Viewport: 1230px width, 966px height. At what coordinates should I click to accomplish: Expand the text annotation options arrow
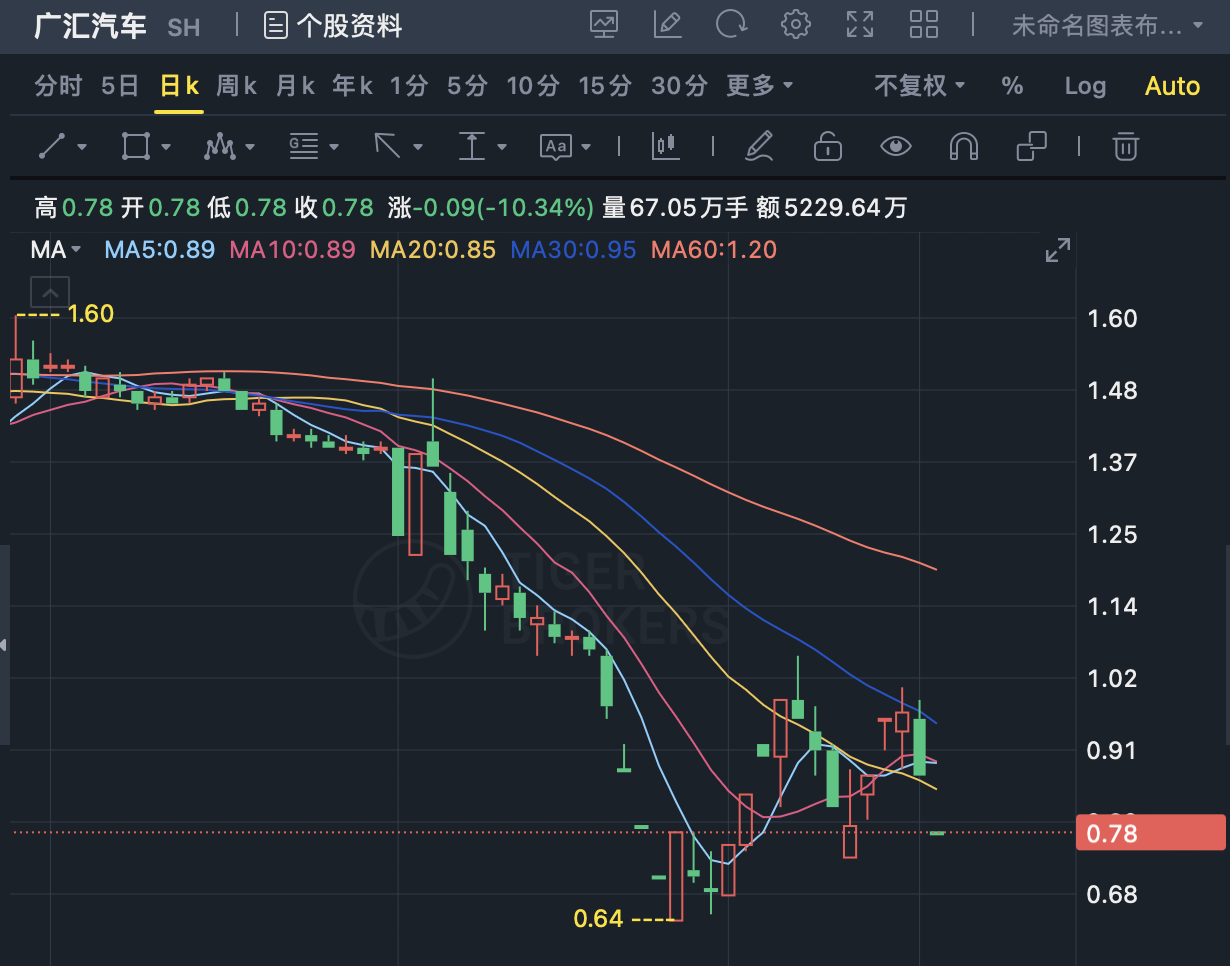tap(586, 147)
